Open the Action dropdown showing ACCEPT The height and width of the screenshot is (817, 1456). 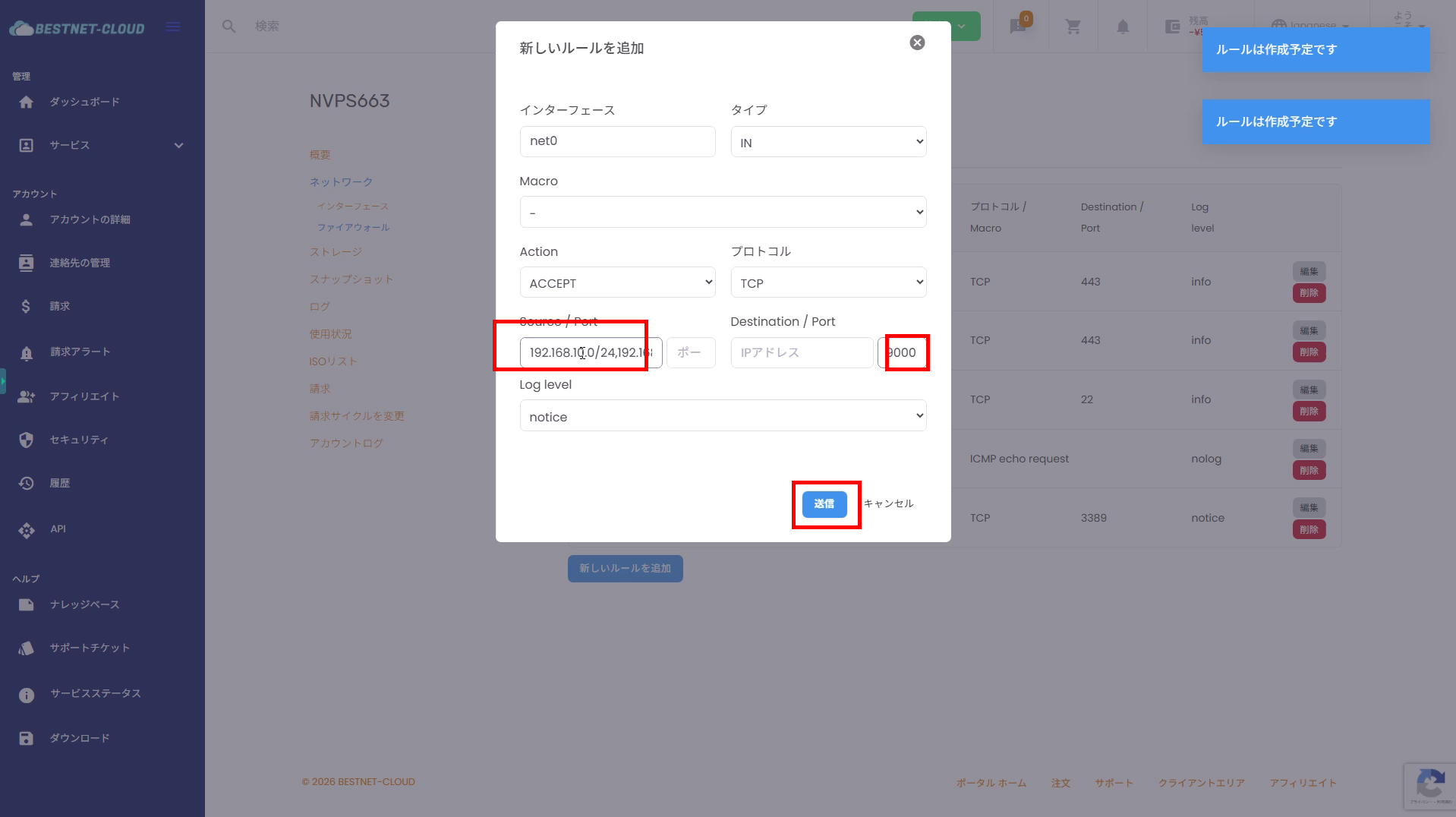[x=617, y=282]
